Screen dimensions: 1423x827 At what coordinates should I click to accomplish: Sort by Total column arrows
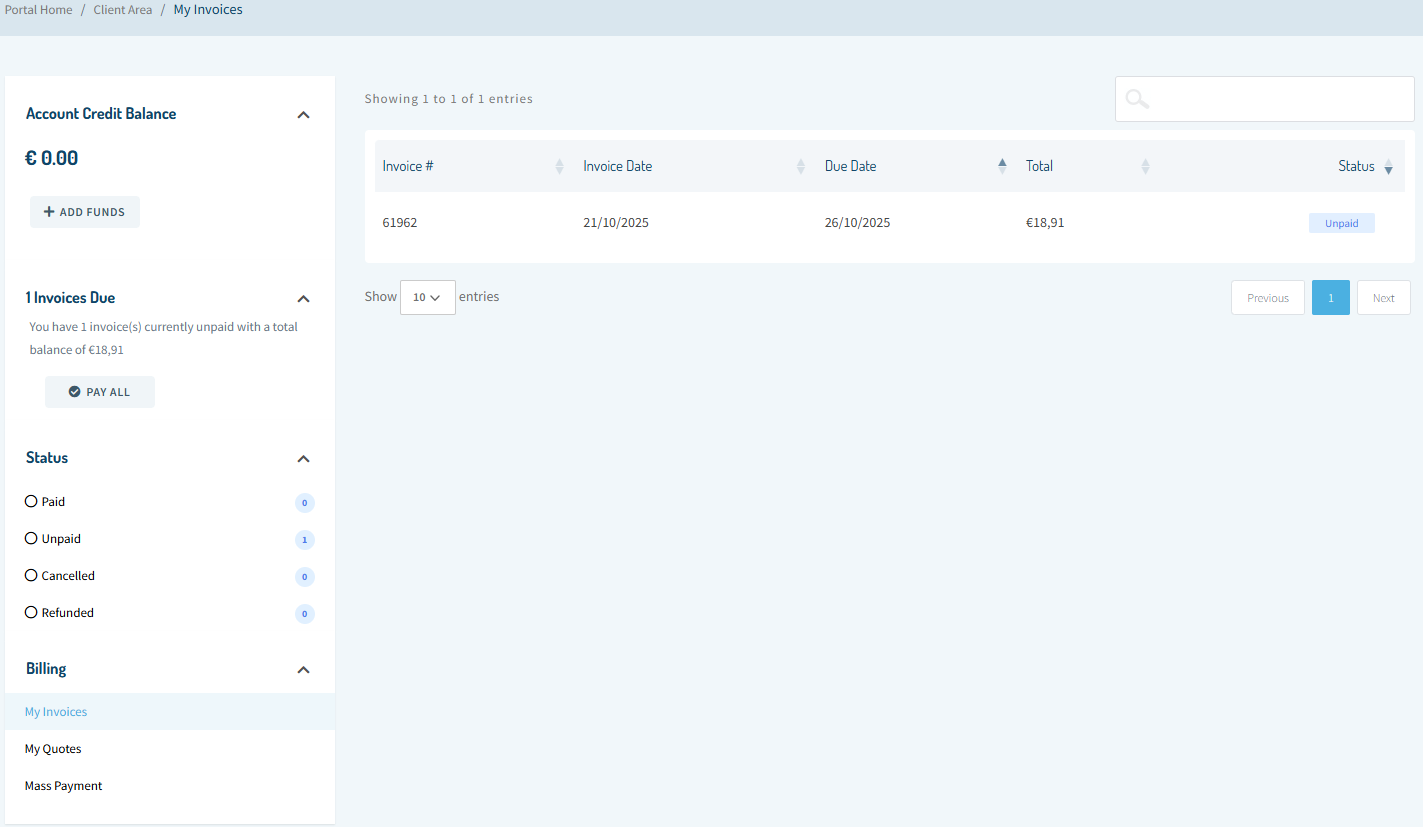coord(1145,167)
